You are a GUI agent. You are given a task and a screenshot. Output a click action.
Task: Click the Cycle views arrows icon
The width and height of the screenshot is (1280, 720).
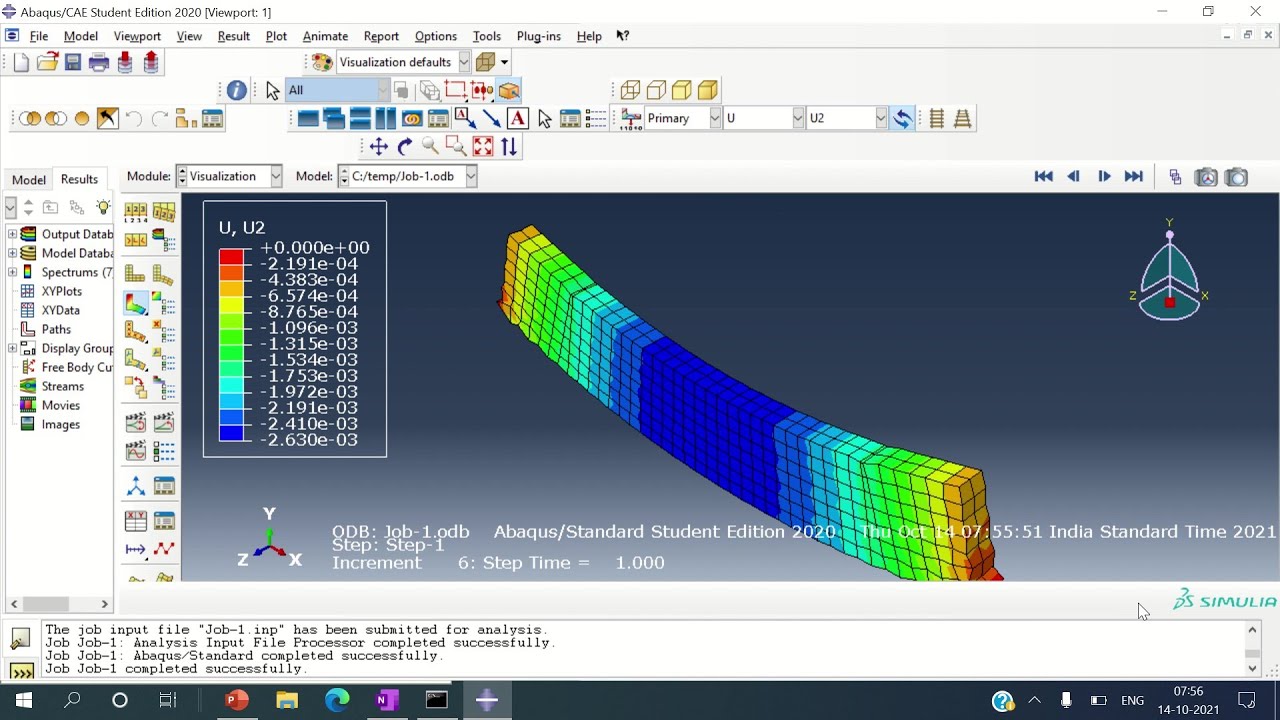[509, 146]
